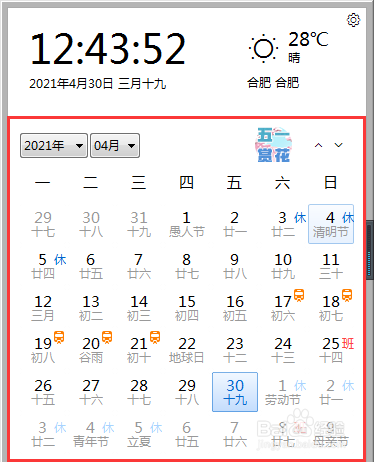Click the 合肥 合肥 location label
Screen dimensions: 374x462
273,83
